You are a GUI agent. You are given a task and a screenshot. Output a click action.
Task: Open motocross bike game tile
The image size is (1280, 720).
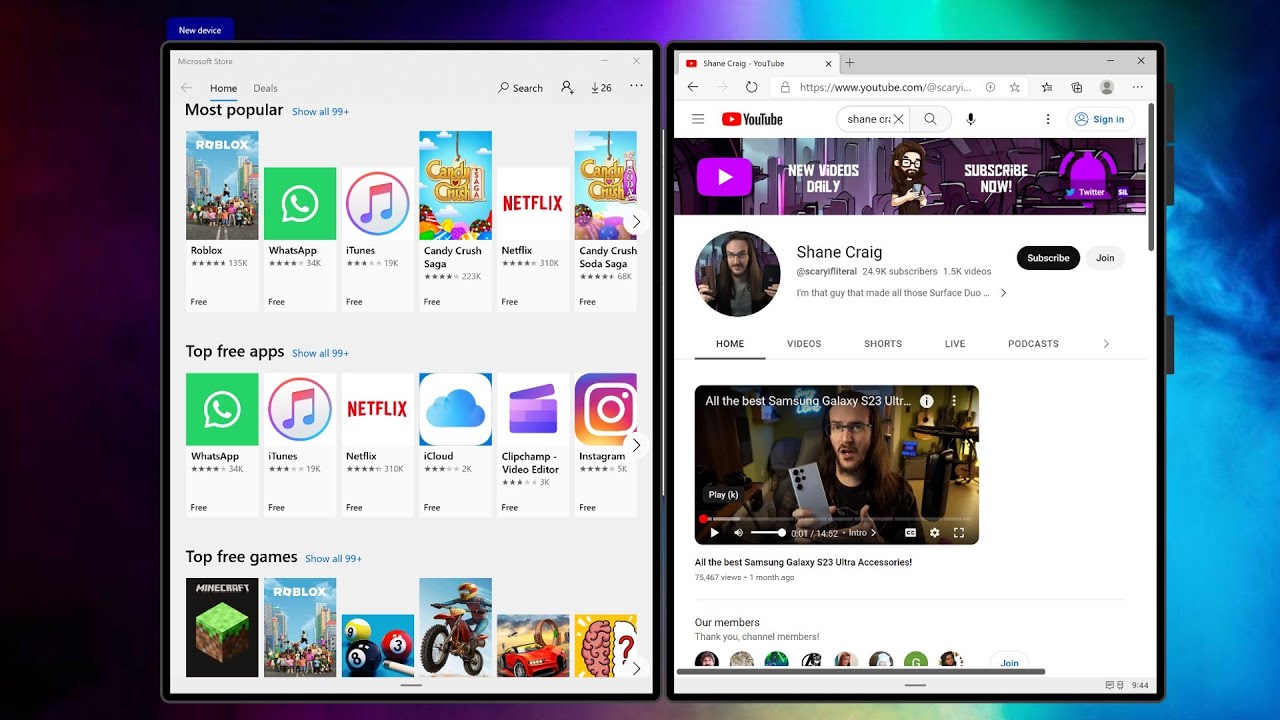point(455,627)
